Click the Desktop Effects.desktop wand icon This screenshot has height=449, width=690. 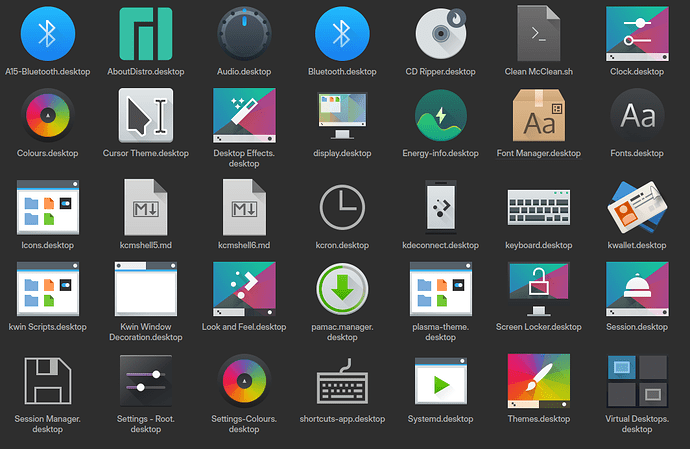point(244,115)
